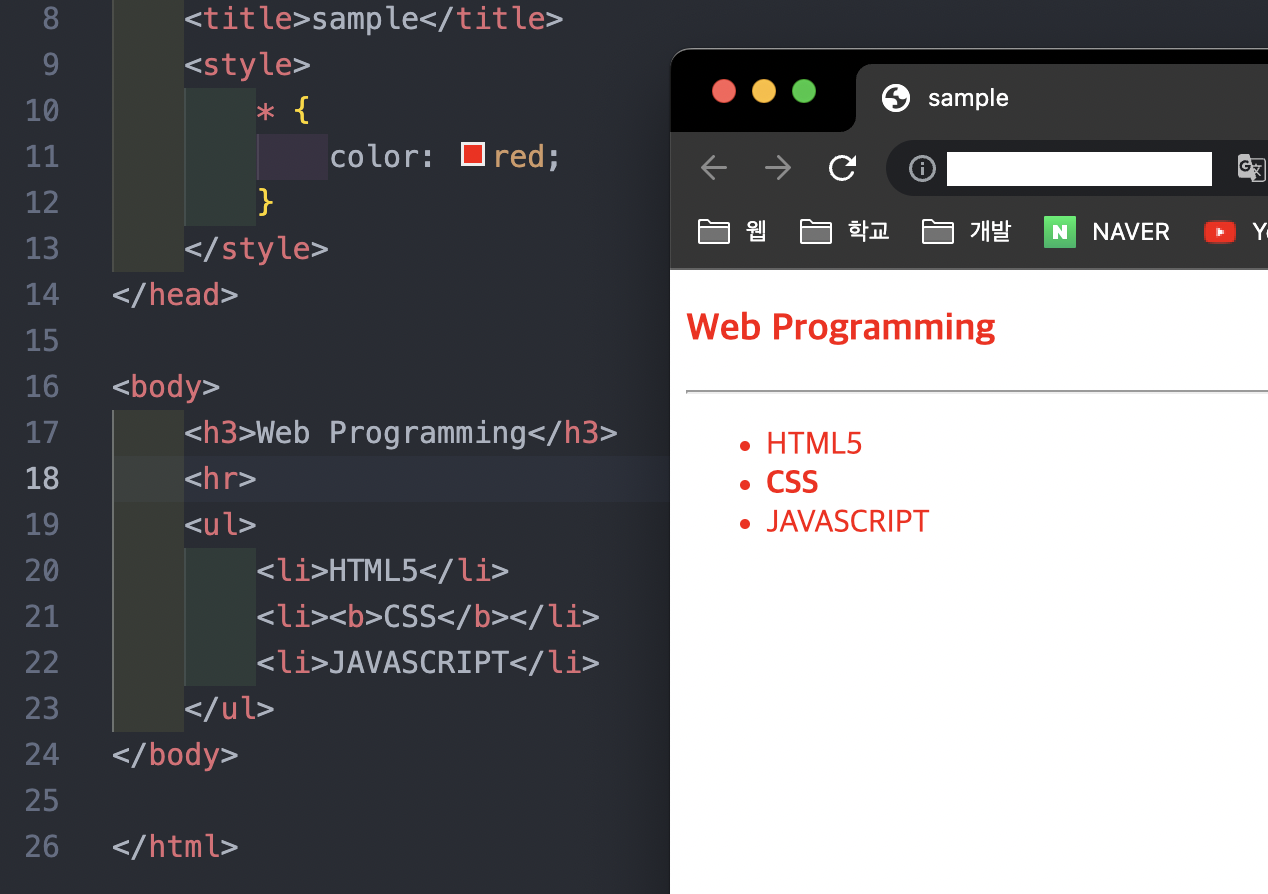Click line number 10 in editor gutter
Image resolution: width=1268 pixels, height=894 pixels.
(x=42, y=110)
